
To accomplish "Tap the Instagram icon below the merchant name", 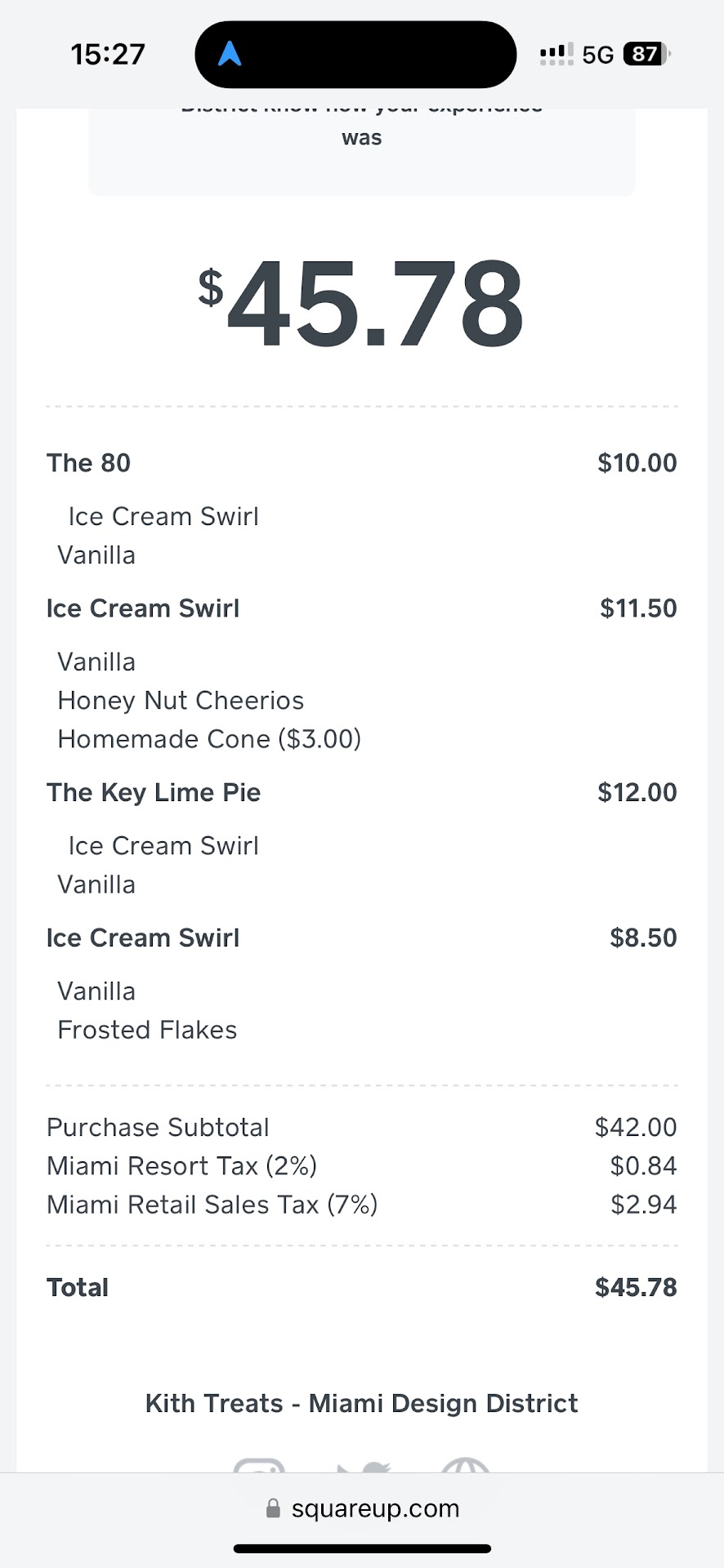I will 259,1466.
